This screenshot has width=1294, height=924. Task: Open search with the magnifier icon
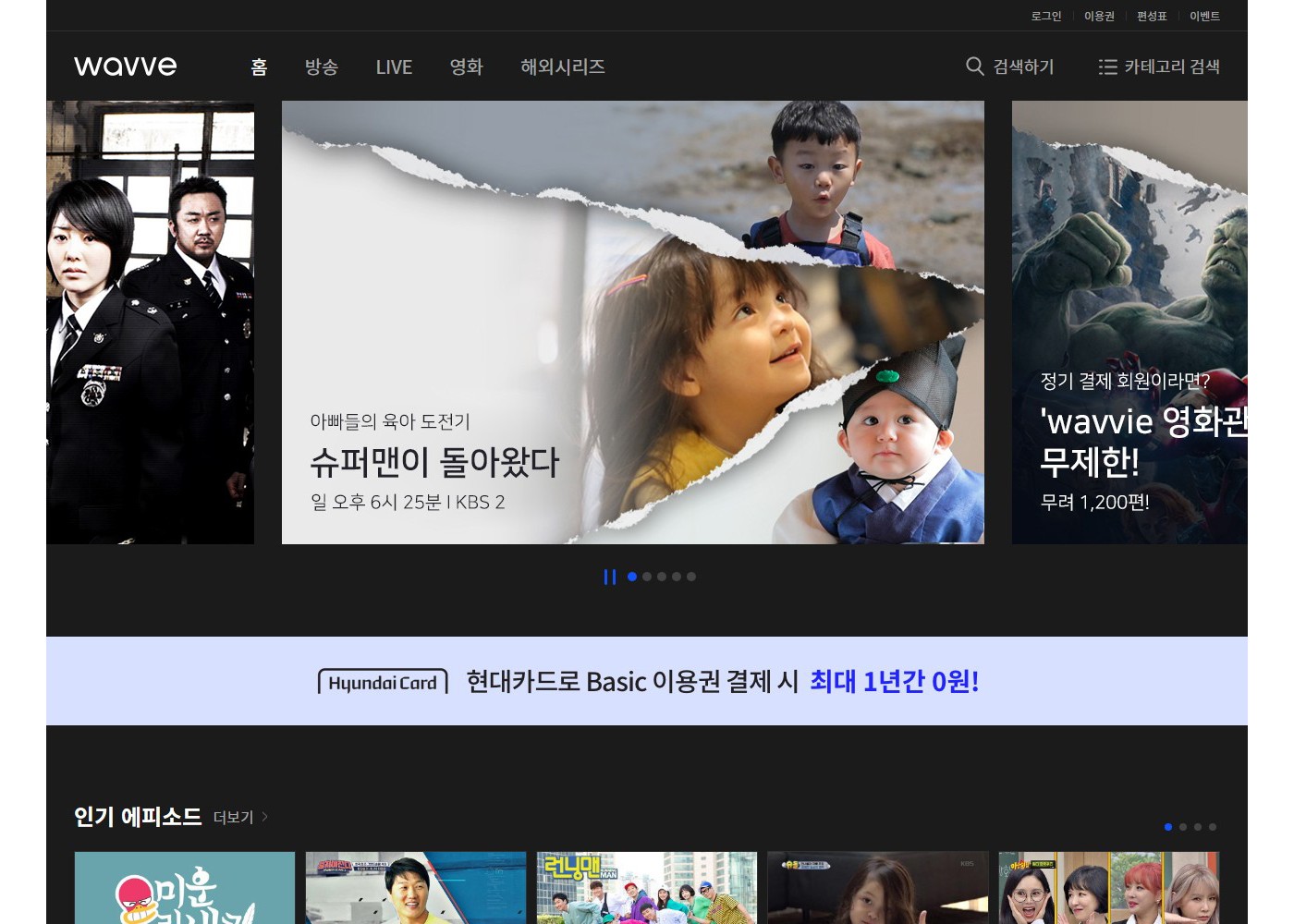tap(974, 67)
